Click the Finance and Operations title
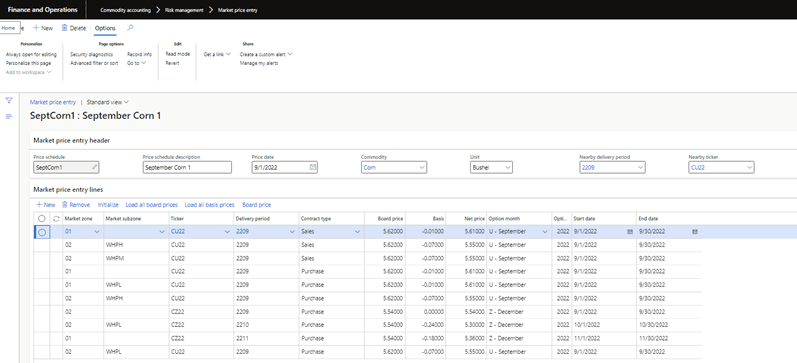The width and height of the screenshot is (797, 363). tap(42, 10)
